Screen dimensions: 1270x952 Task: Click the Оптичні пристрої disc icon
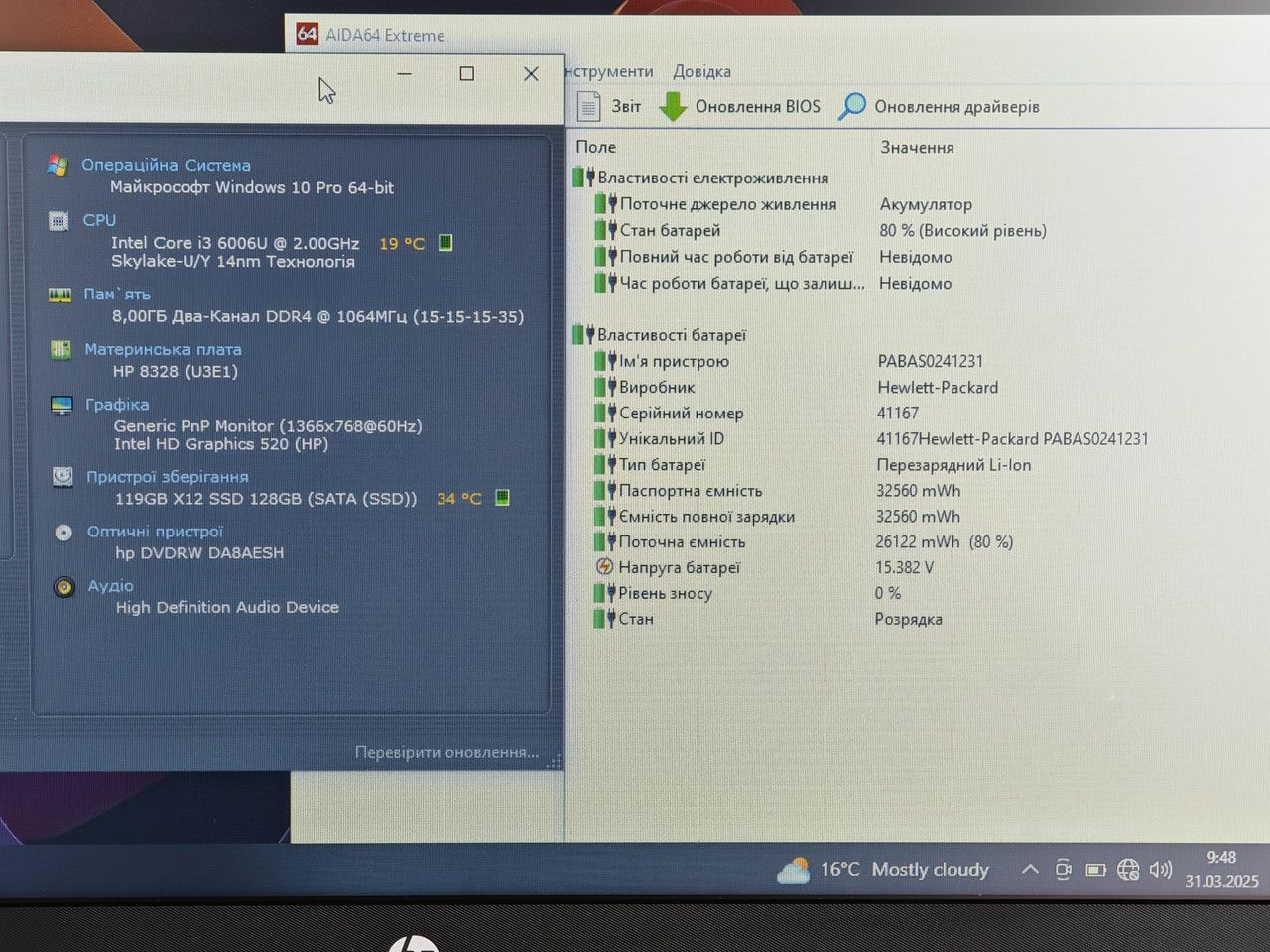point(63,533)
